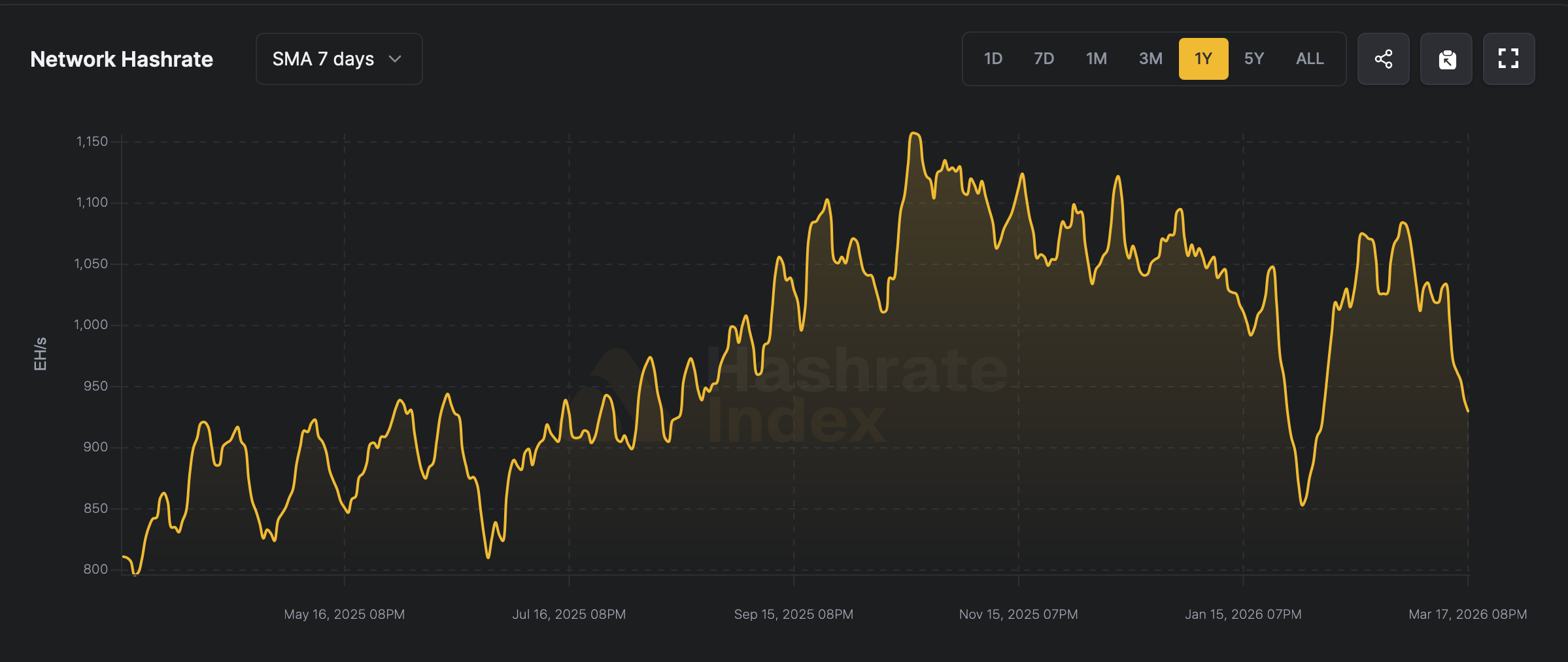Click the Jan 15, 2026 x-axis label
Screen dimensions: 1568x662
(1243, 614)
